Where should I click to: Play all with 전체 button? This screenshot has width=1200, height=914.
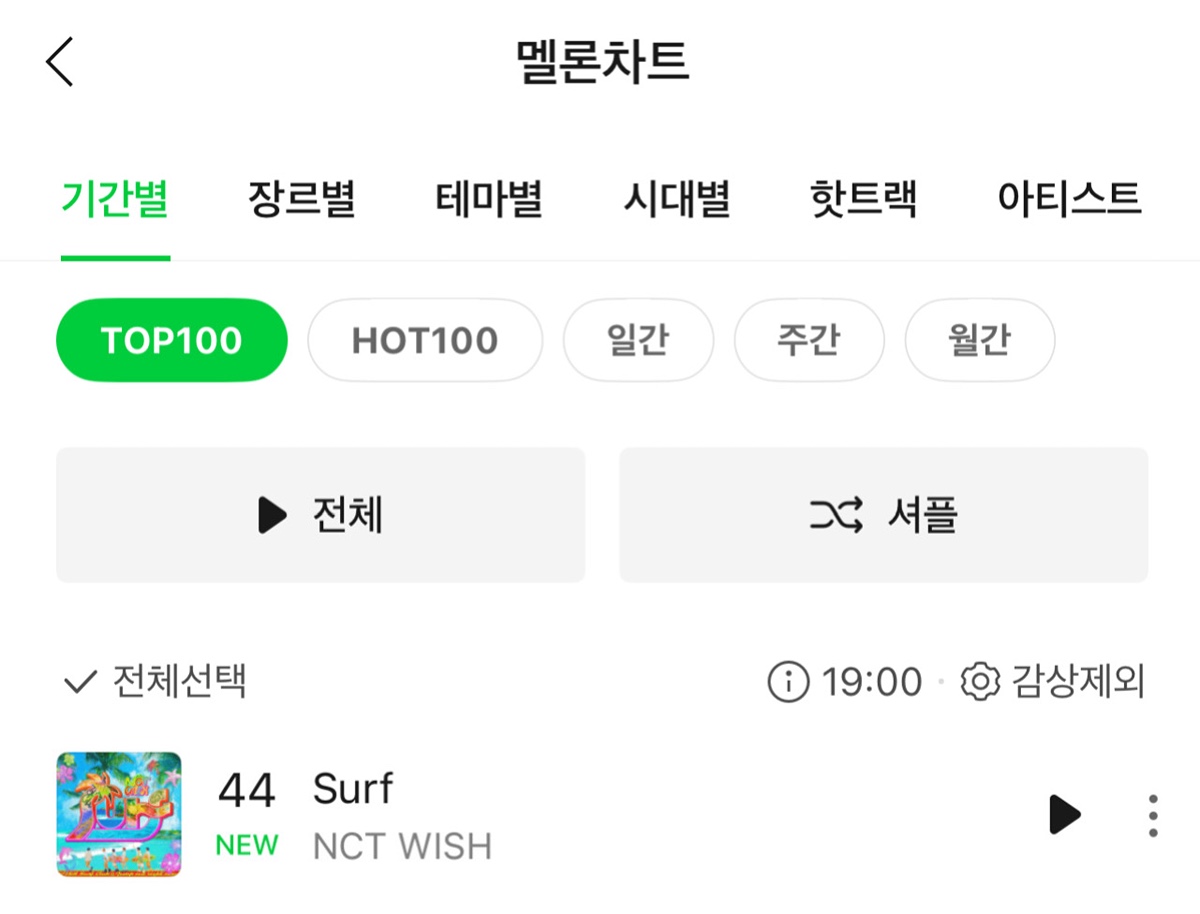click(x=320, y=515)
